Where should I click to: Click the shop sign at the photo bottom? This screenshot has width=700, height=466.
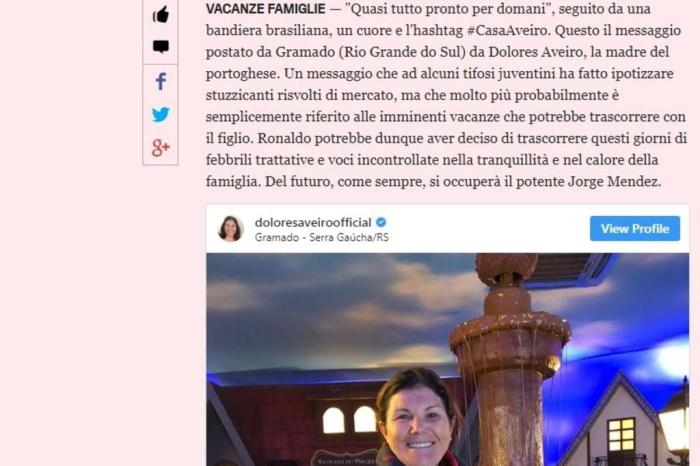click(x=345, y=459)
